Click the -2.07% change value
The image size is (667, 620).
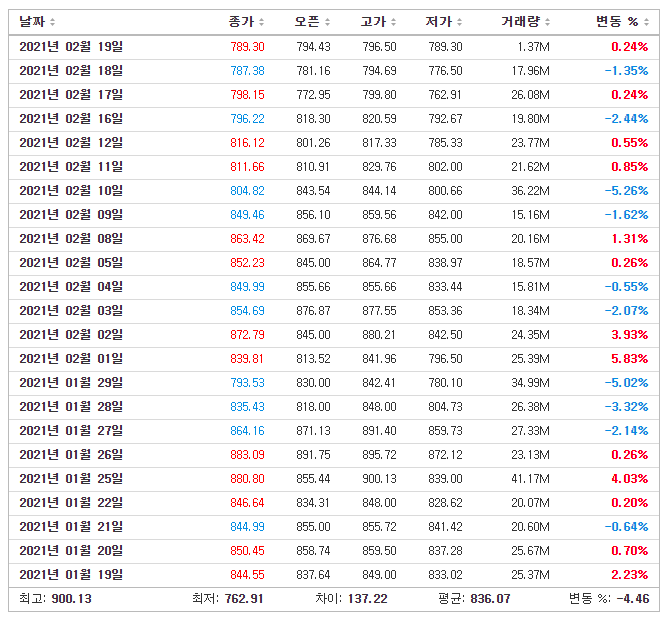coord(626,311)
